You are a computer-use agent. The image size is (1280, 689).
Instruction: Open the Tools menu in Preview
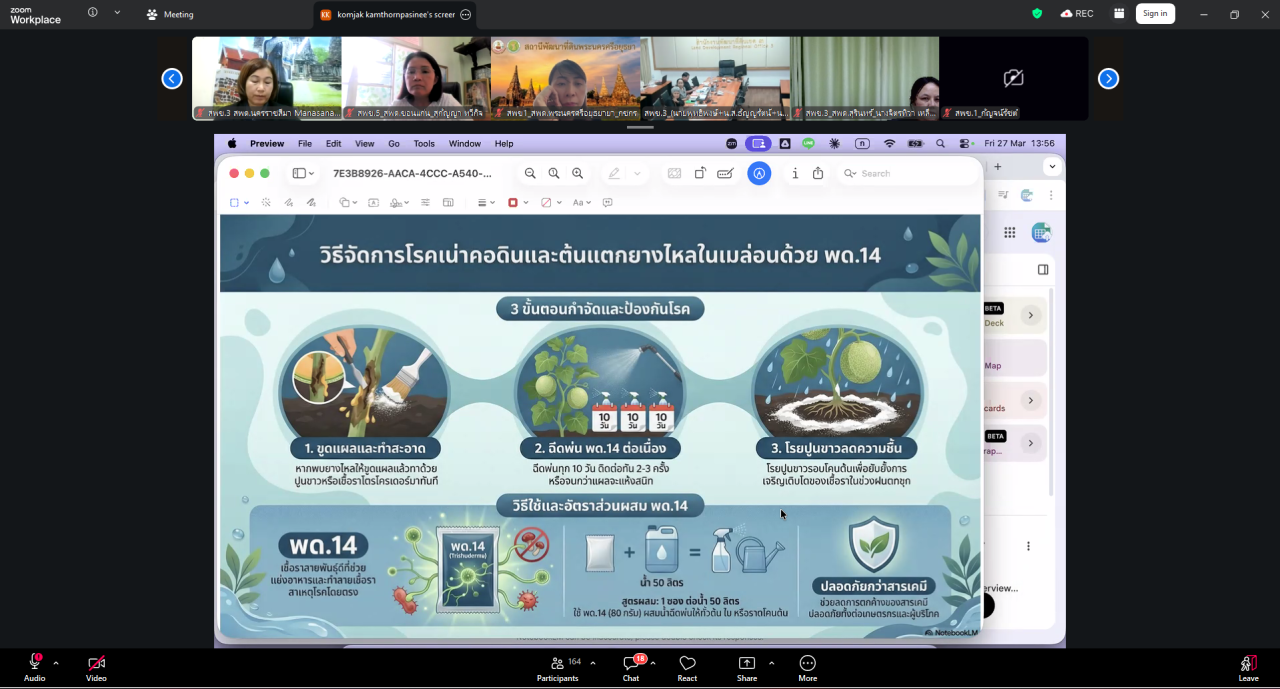coord(424,143)
